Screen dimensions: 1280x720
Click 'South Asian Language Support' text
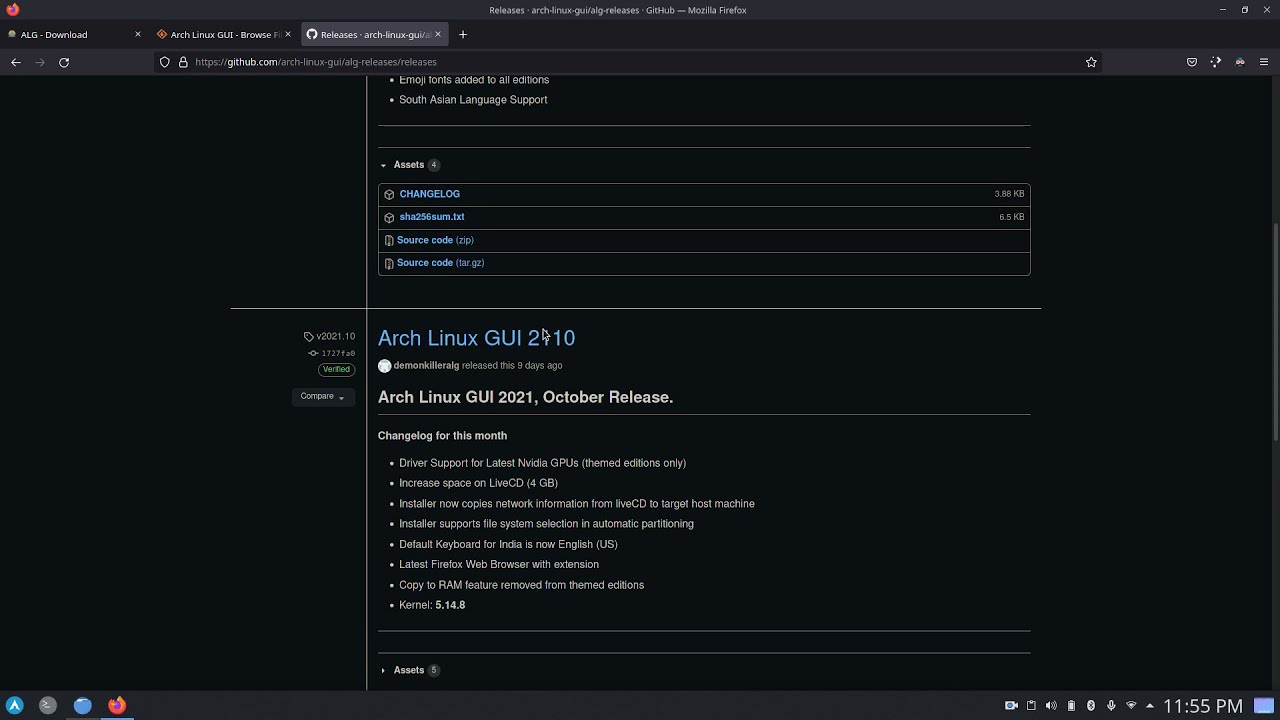473,100
